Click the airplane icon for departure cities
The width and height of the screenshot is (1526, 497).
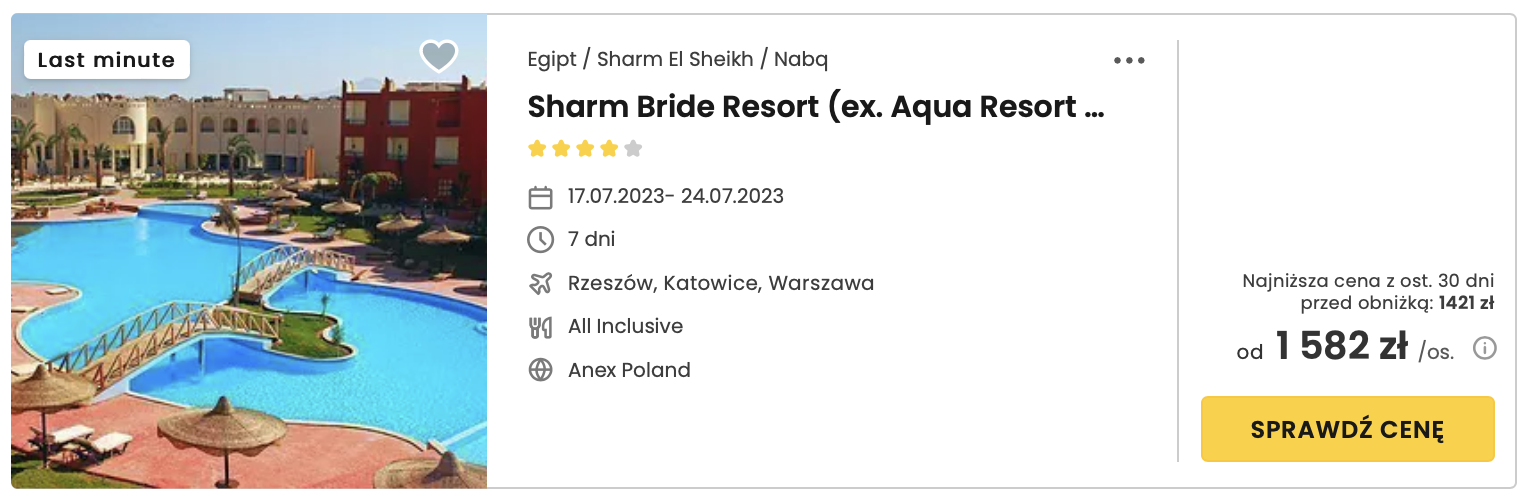point(540,283)
